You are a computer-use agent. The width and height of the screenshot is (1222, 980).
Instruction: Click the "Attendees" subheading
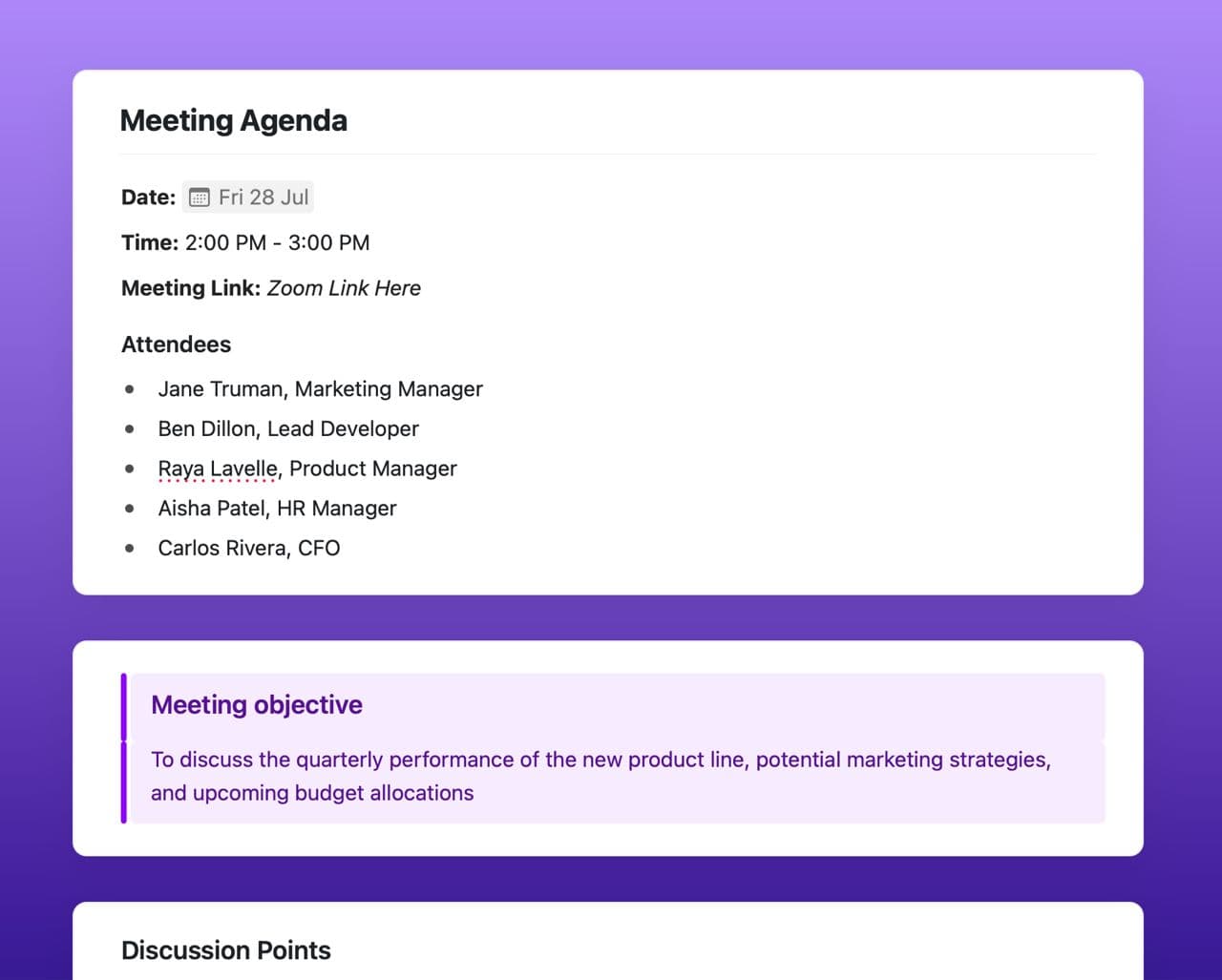[176, 344]
